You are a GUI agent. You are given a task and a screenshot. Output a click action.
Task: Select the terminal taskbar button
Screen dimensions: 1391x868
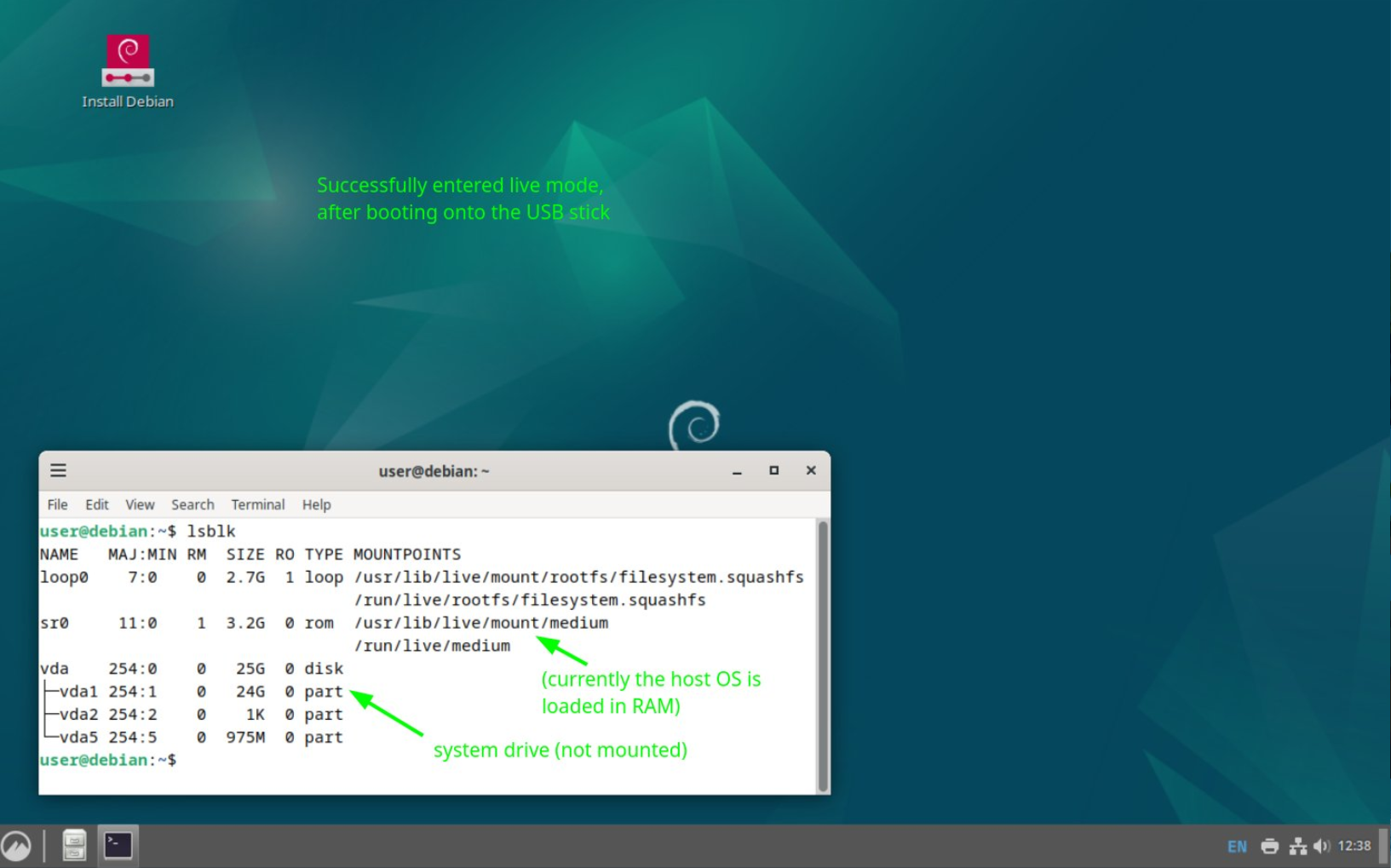(x=118, y=845)
